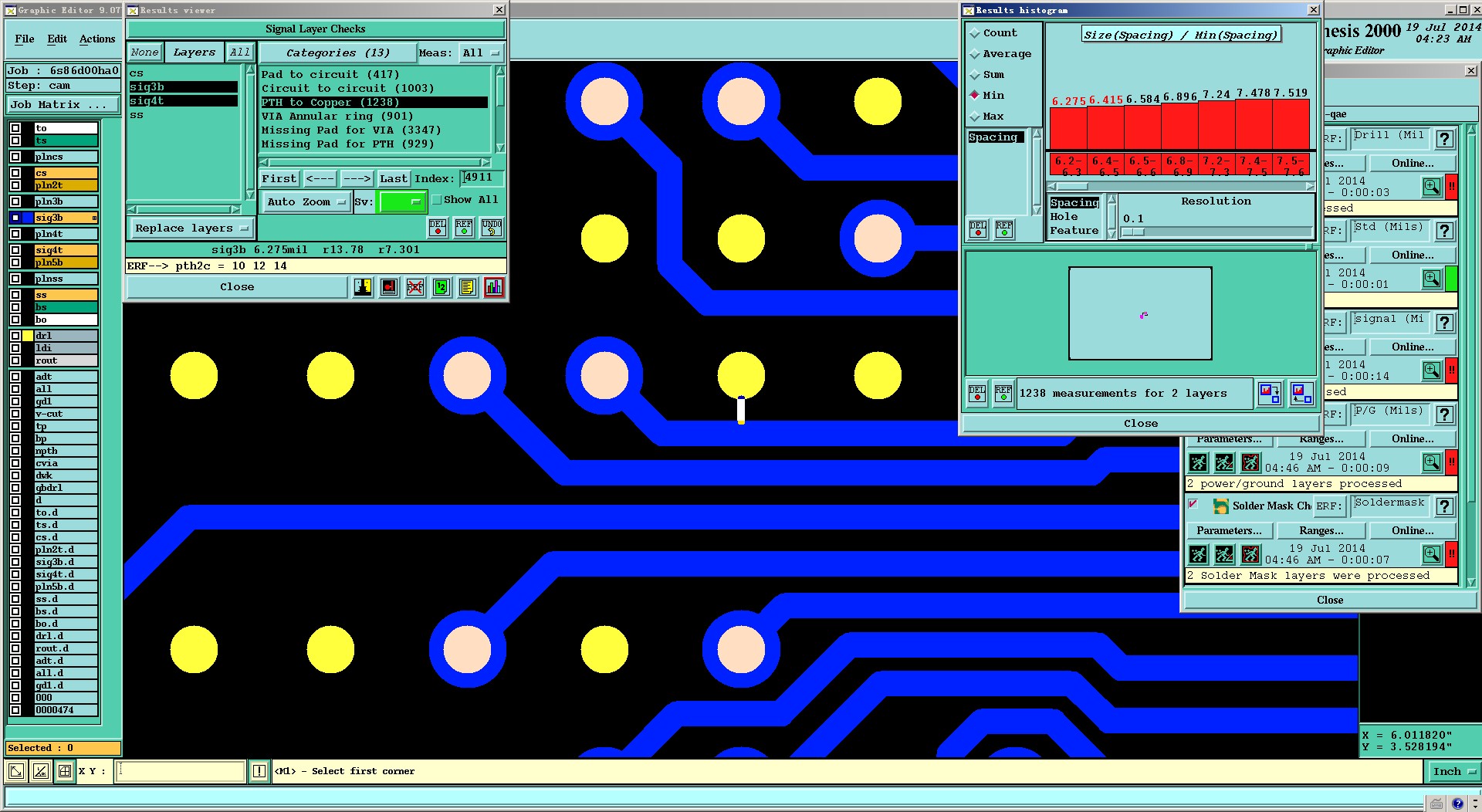Open the Edit menu
This screenshot has width=1482, height=812.
[x=57, y=39]
